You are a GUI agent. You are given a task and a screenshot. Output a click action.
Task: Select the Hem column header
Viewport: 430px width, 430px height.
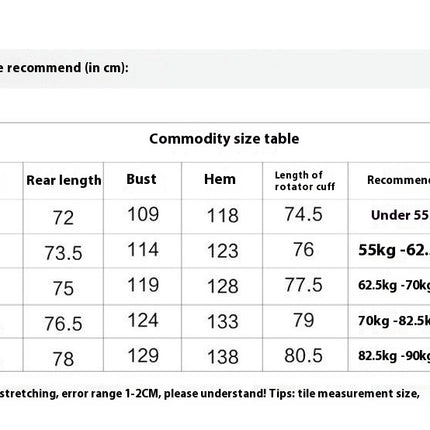click(220, 179)
